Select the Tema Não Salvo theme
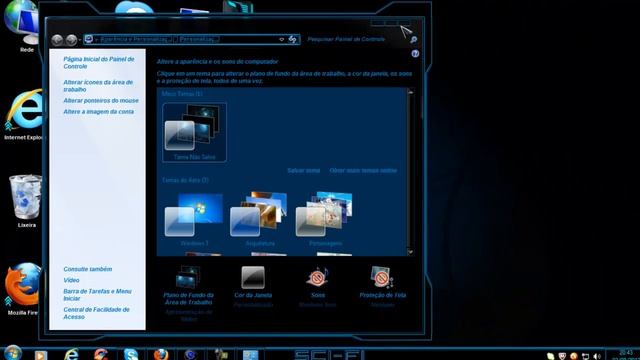 coord(194,132)
